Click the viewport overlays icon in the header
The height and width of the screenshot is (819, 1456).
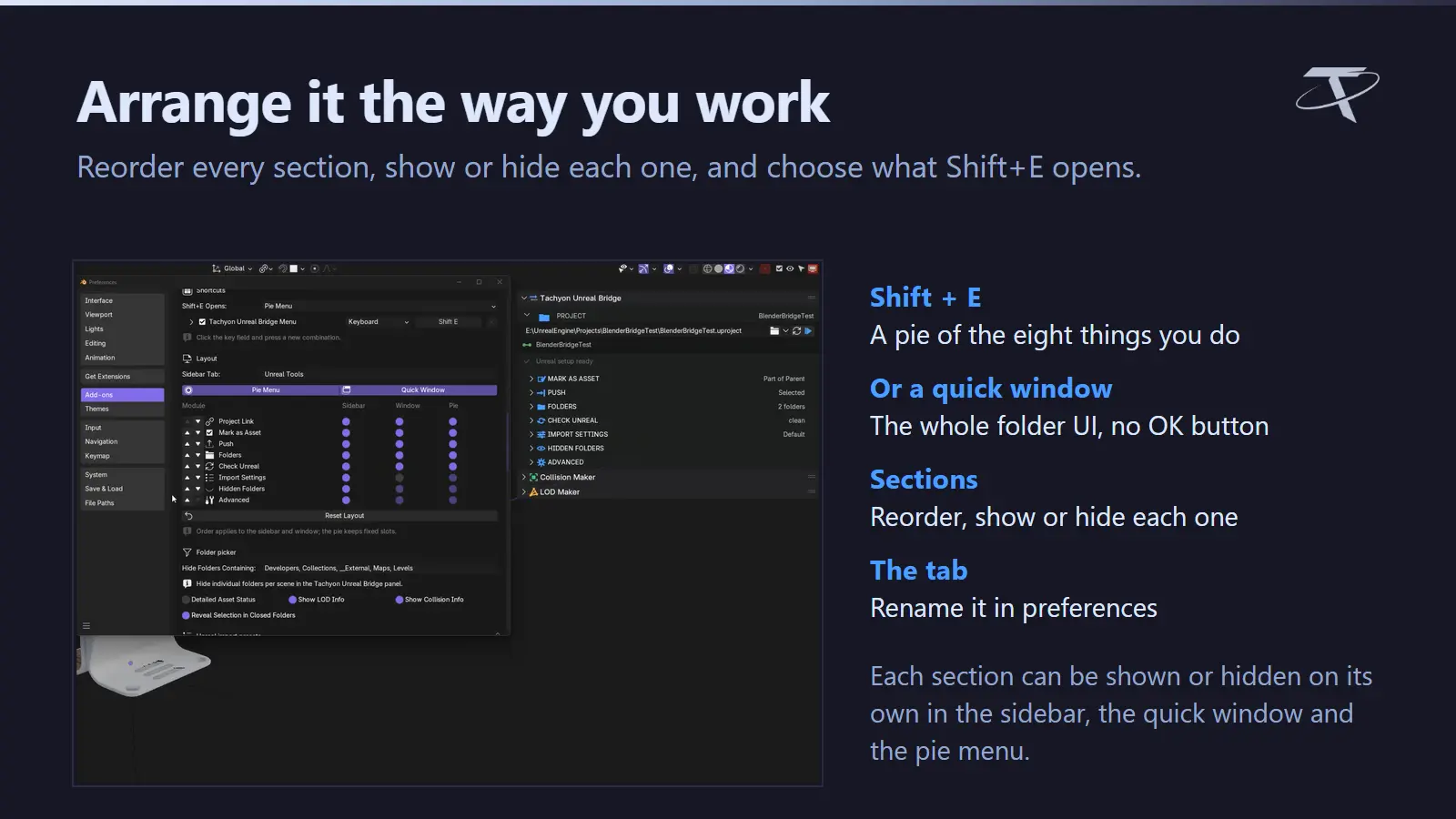click(669, 268)
